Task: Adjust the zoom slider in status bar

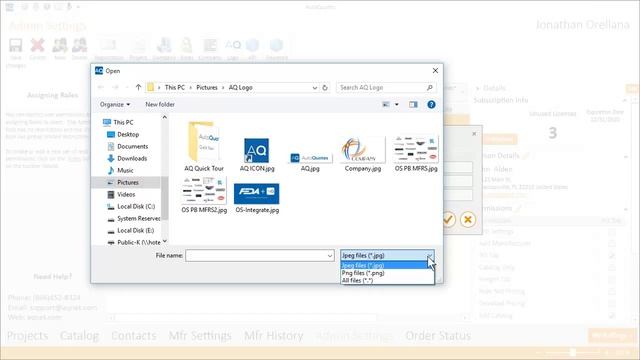Action: [573, 352]
